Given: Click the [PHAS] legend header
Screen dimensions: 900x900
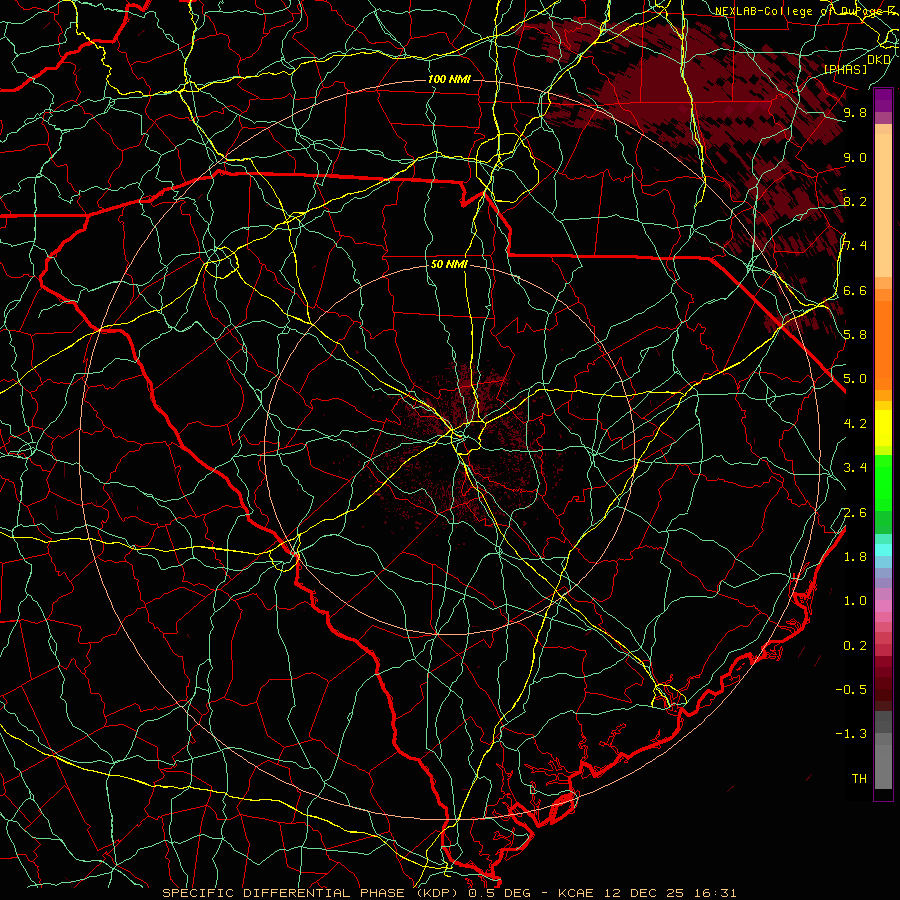Looking at the screenshot, I should (845, 69).
